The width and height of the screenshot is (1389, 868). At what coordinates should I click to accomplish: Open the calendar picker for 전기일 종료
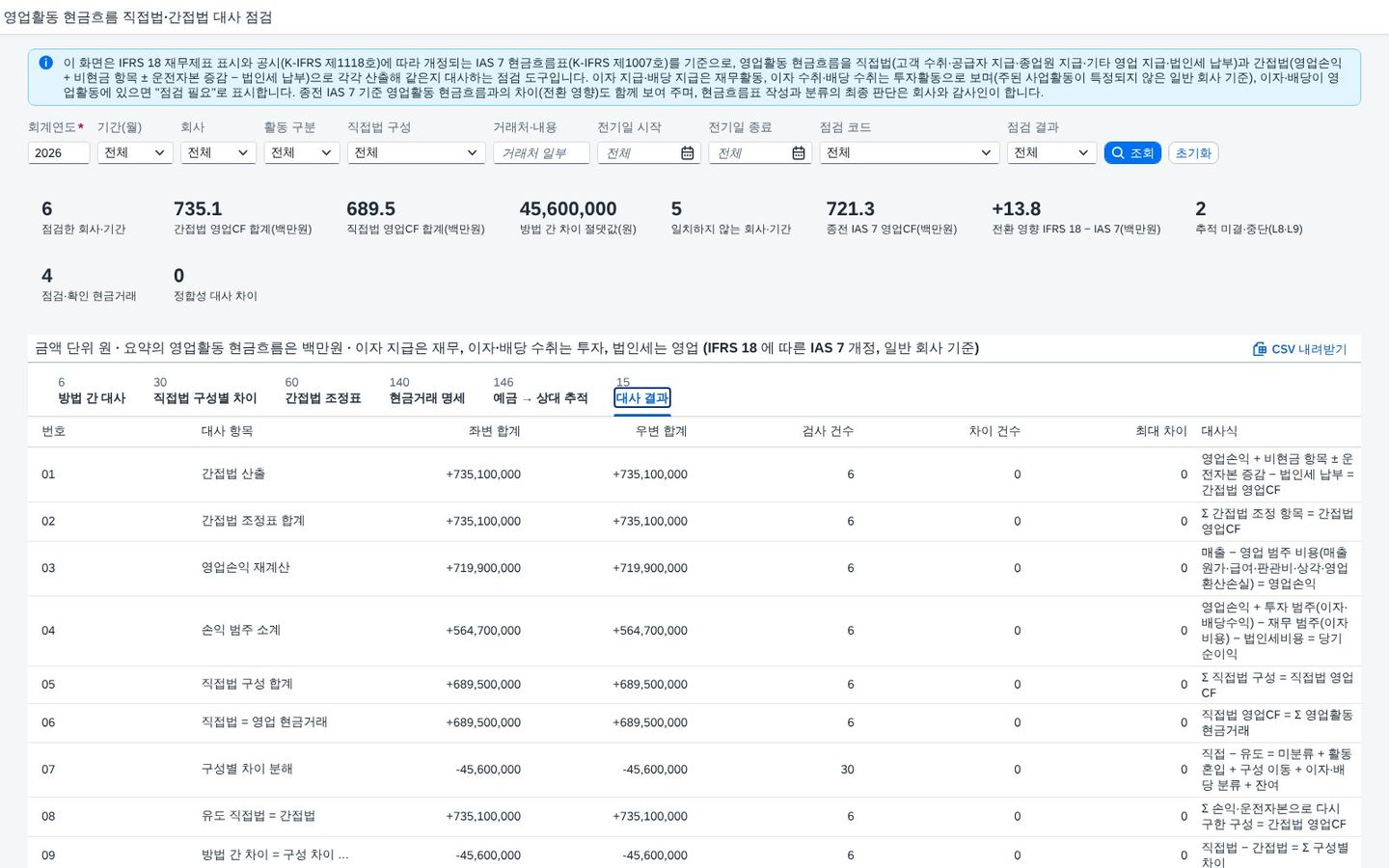(799, 152)
